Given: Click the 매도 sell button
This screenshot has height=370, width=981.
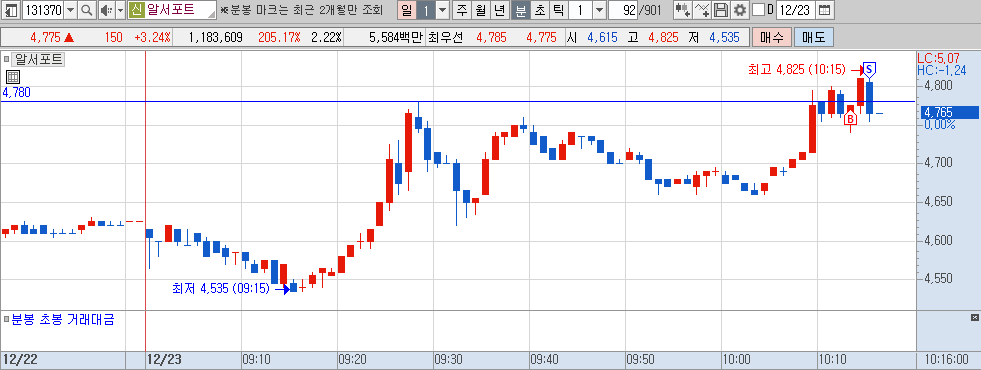Looking at the screenshot, I should 813,38.
